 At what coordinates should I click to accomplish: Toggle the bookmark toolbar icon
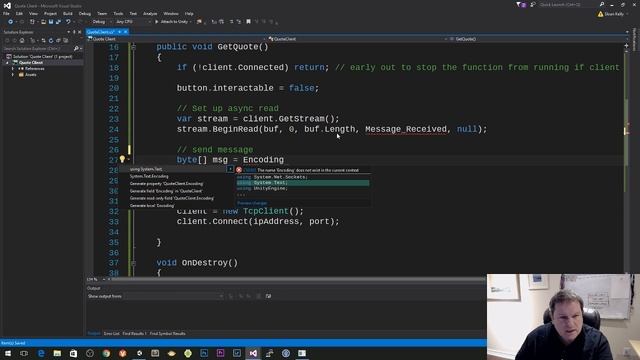248,22
